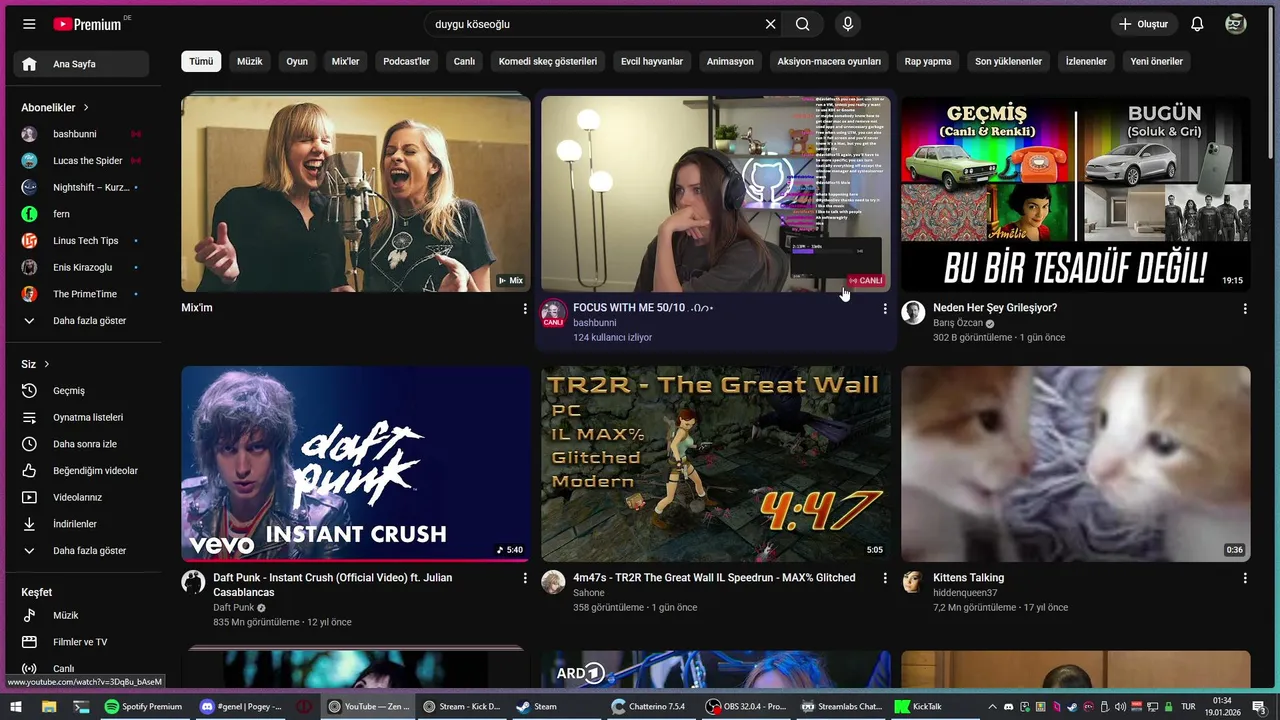Open the notifications bell
The height and width of the screenshot is (720, 1280).
1197,24
